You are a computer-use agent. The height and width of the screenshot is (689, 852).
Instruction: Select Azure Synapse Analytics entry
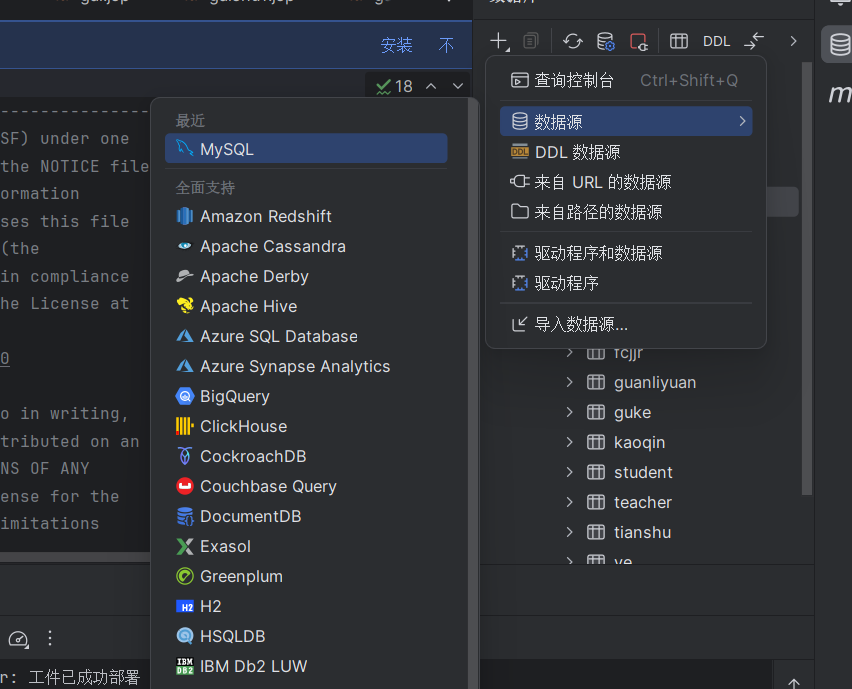click(x=306, y=366)
